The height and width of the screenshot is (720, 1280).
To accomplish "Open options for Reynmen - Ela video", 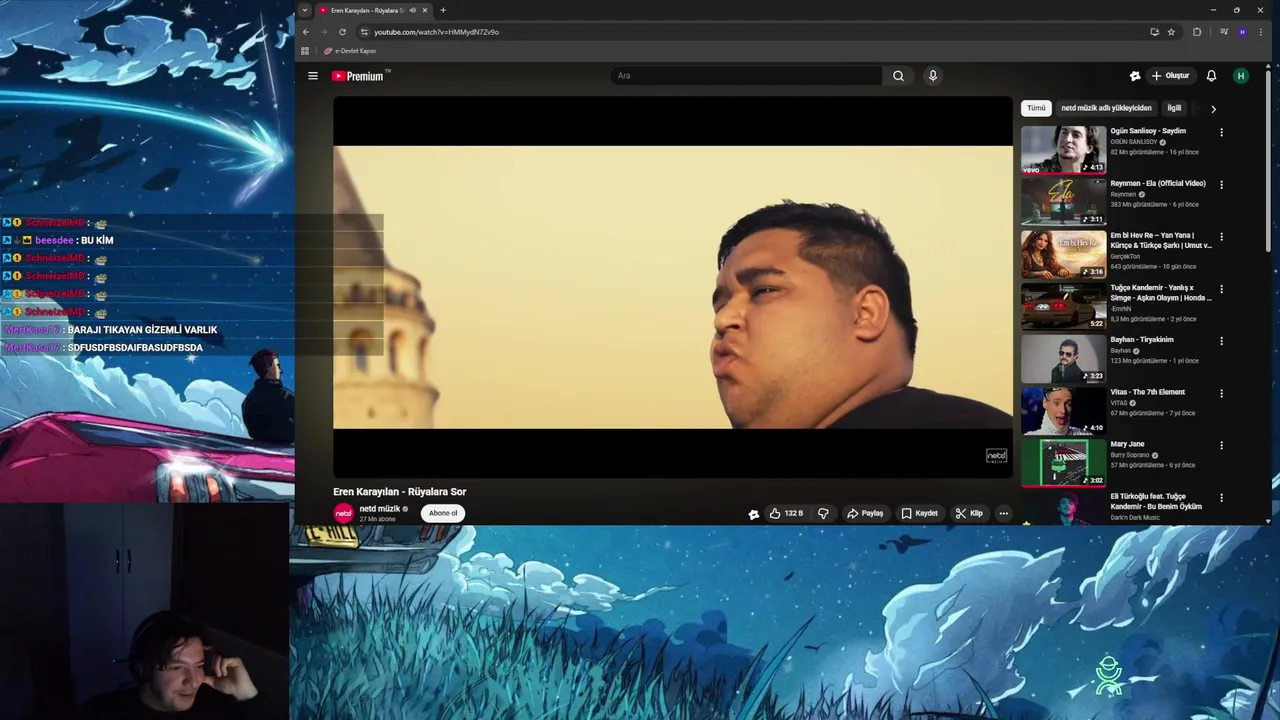I will (x=1221, y=184).
